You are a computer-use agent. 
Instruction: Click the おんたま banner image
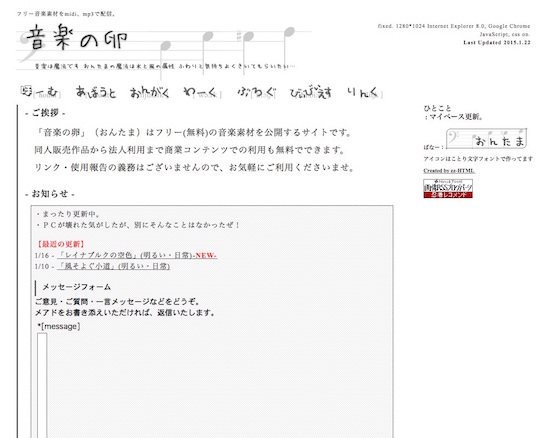pyautogui.click(x=487, y=139)
